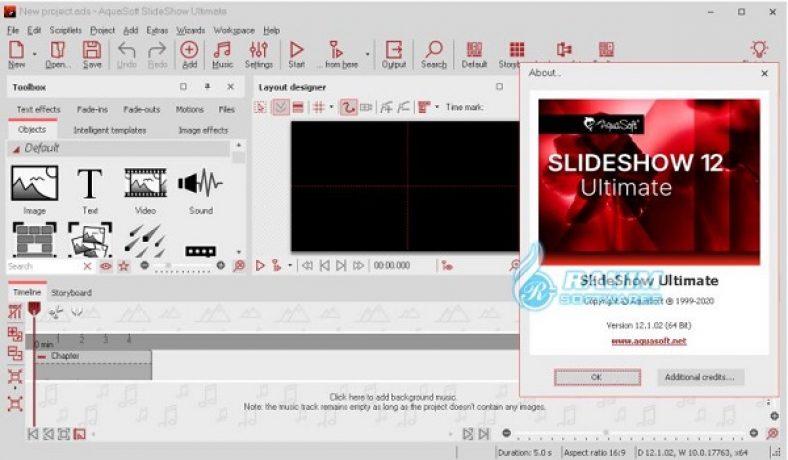Select the particle object in Toolbox
Screen dimensions: 788x460
[145, 241]
